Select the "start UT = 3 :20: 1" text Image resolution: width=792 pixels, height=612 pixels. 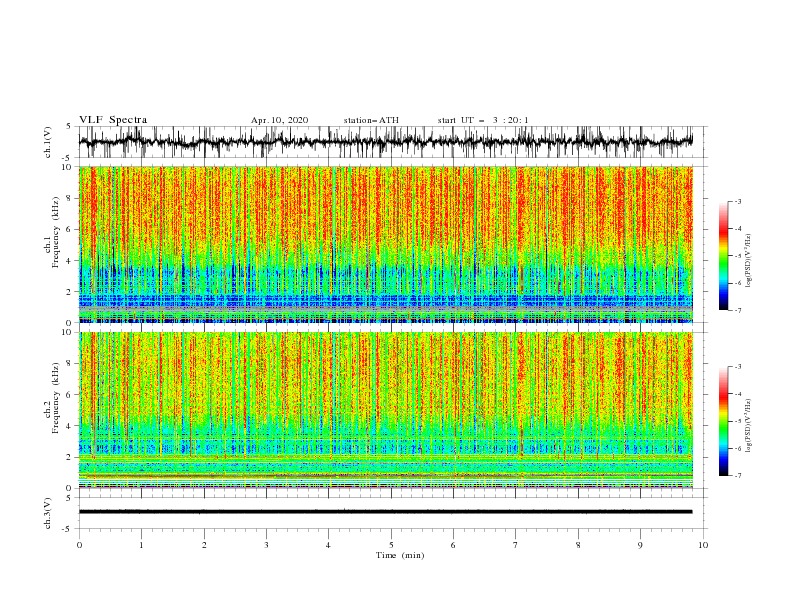tap(483, 120)
